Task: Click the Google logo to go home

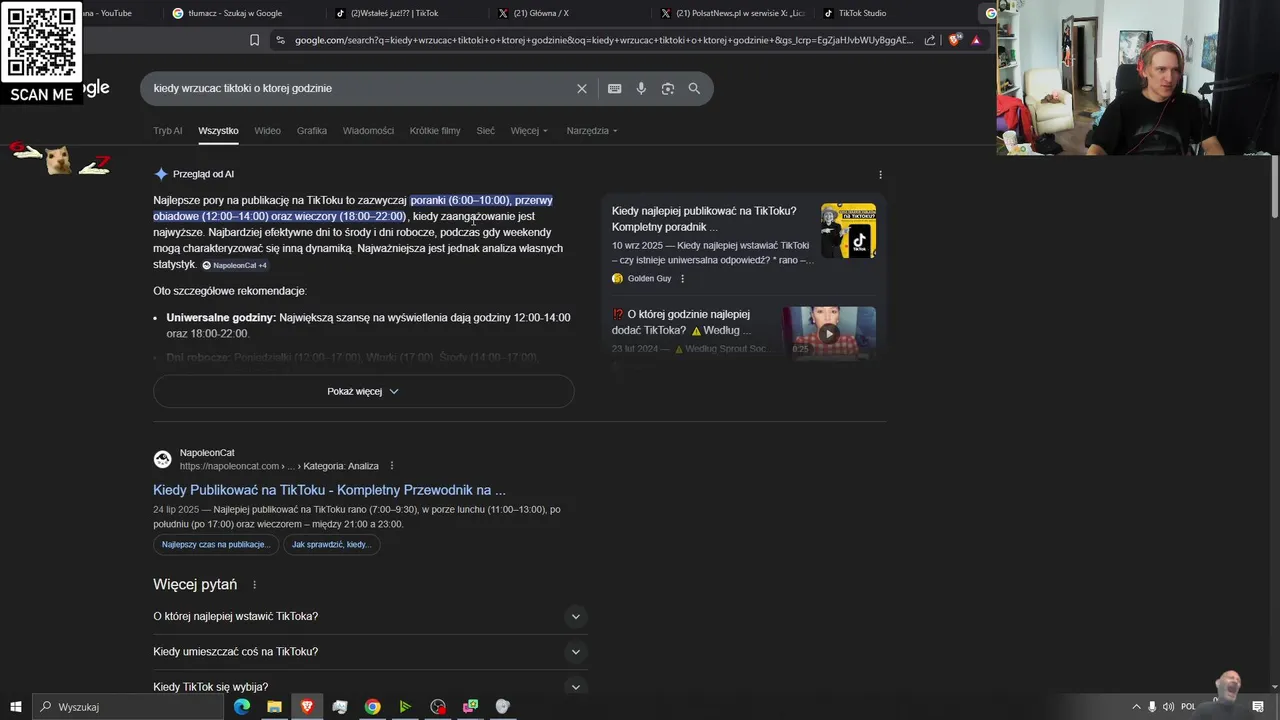Action: click(x=96, y=88)
